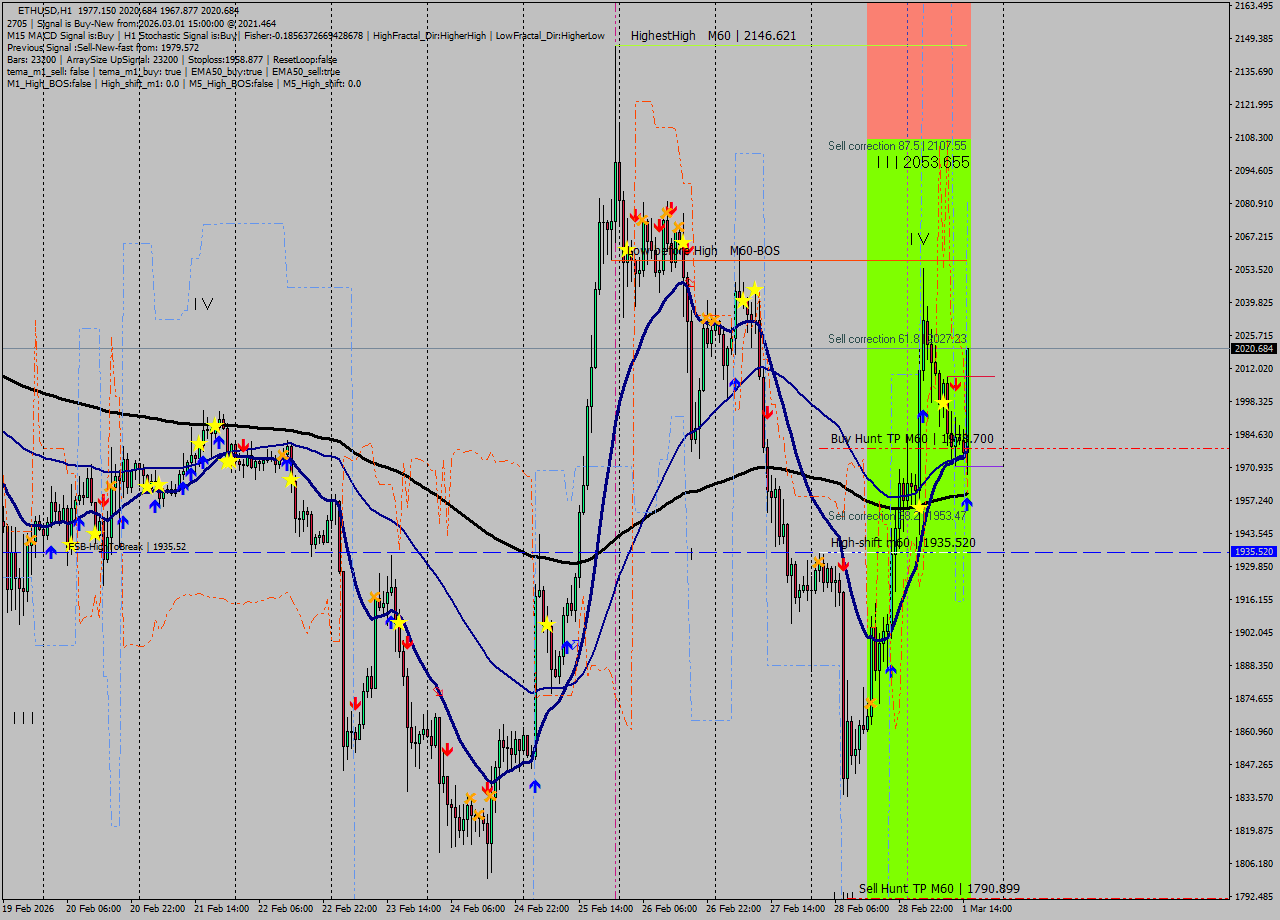Click the orange X marker at the 24 Feb low
This screenshot has width=1280, height=920.
(472, 797)
